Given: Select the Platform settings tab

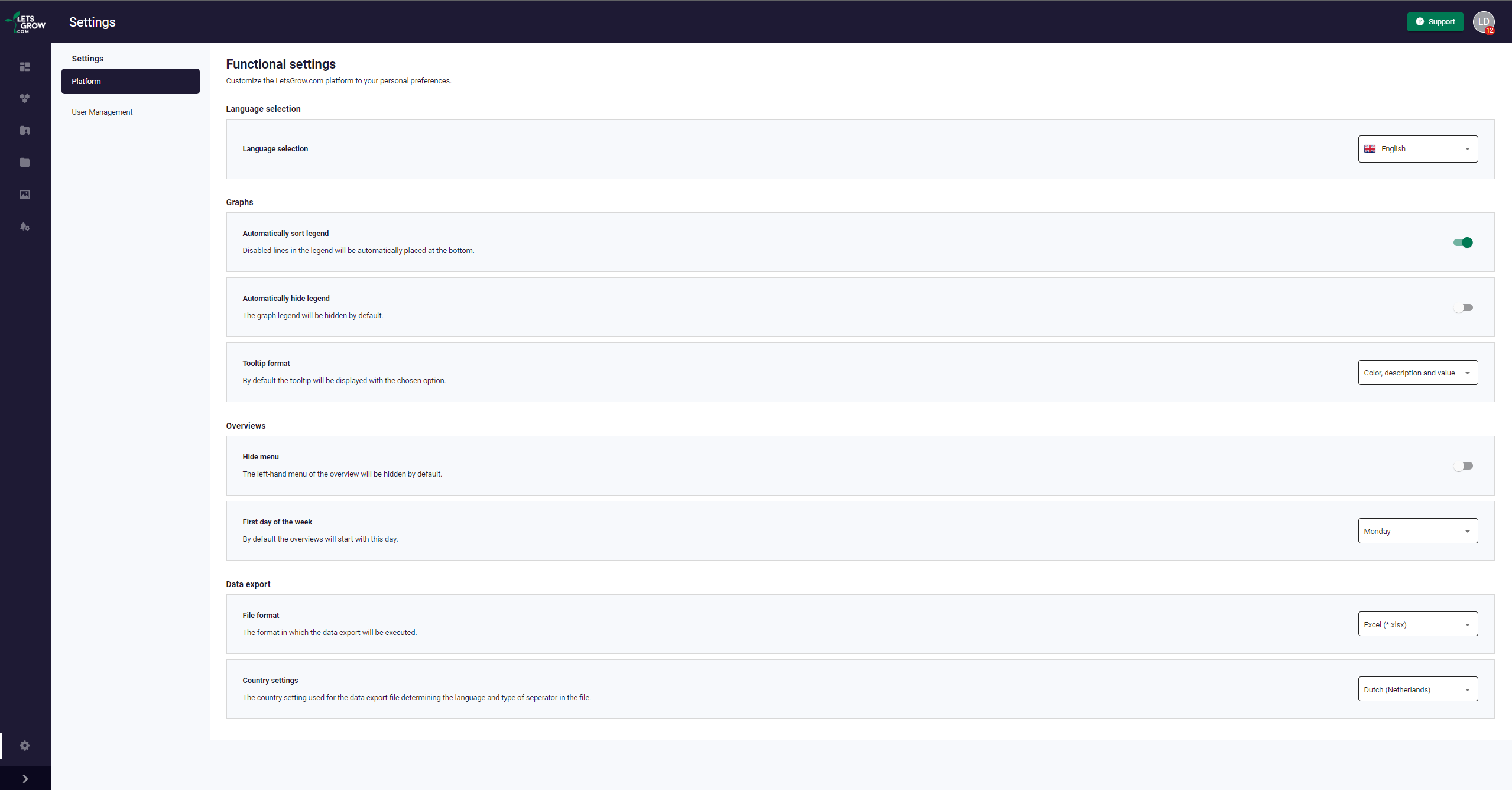Looking at the screenshot, I should 131,81.
